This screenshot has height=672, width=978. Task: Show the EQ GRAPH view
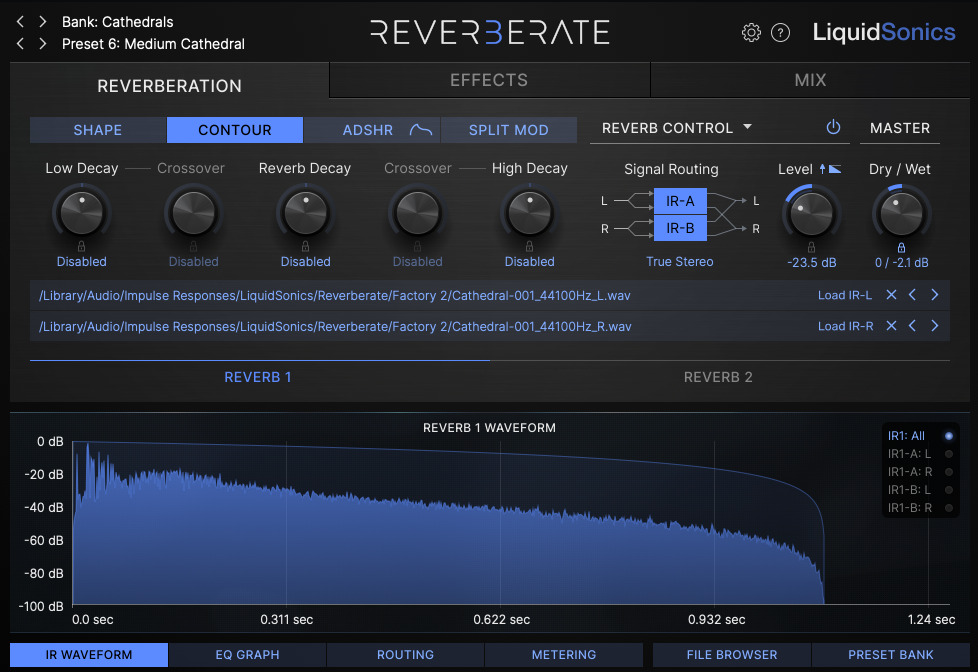click(247, 655)
